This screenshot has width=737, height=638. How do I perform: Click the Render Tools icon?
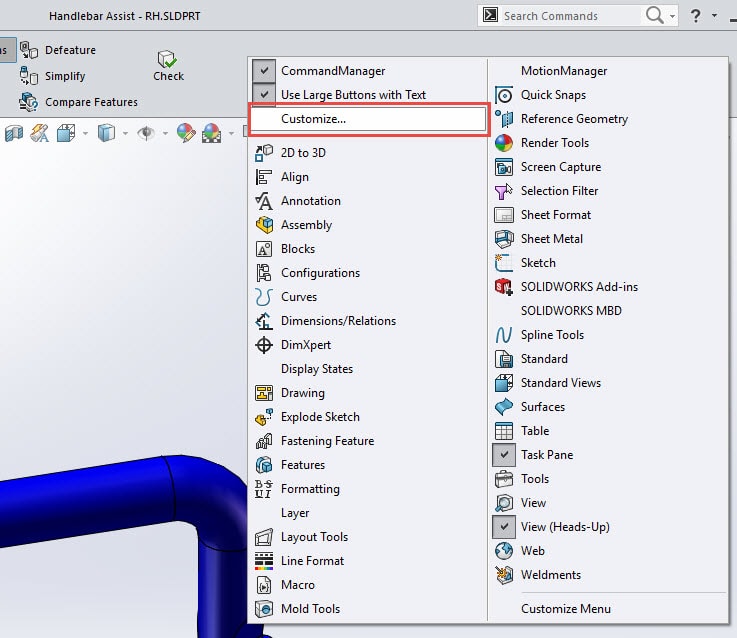(x=504, y=143)
